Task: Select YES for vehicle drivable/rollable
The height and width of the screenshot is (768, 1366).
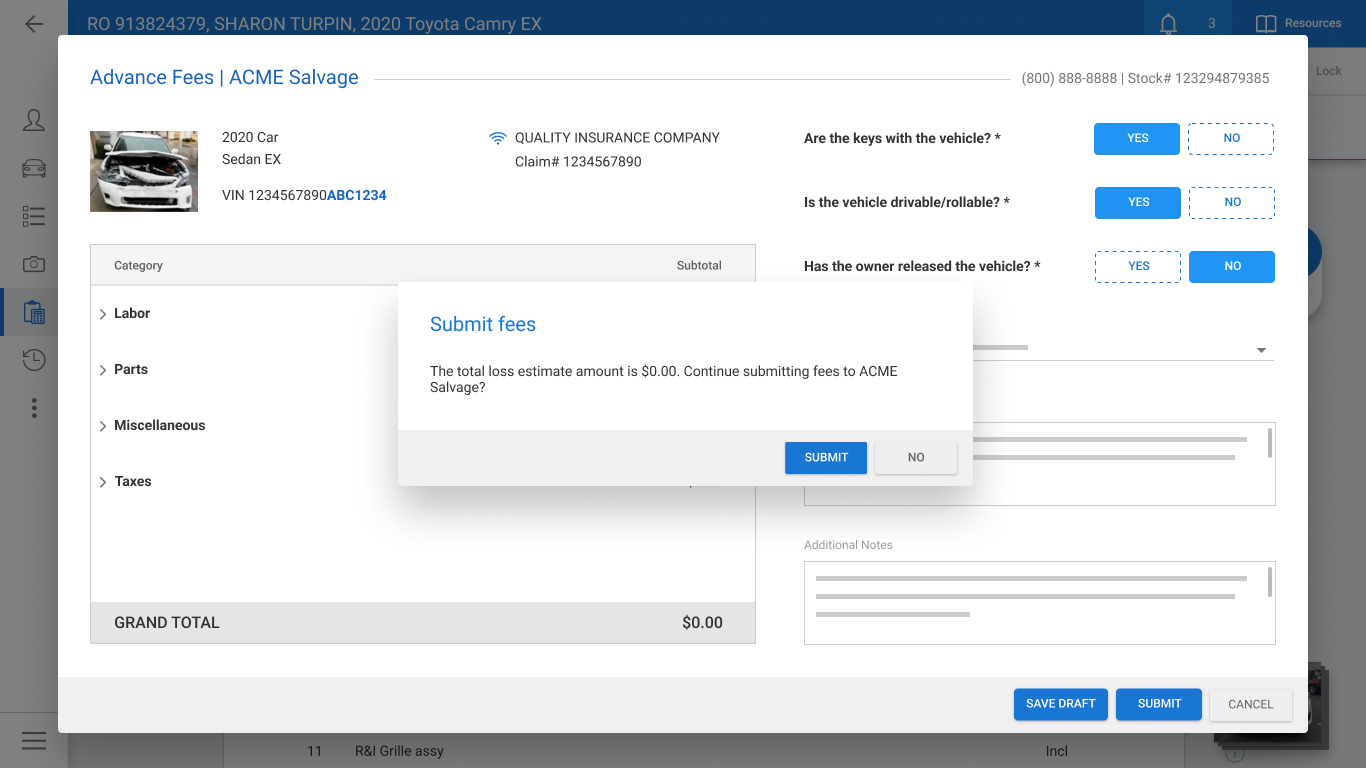Action: tap(1138, 202)
